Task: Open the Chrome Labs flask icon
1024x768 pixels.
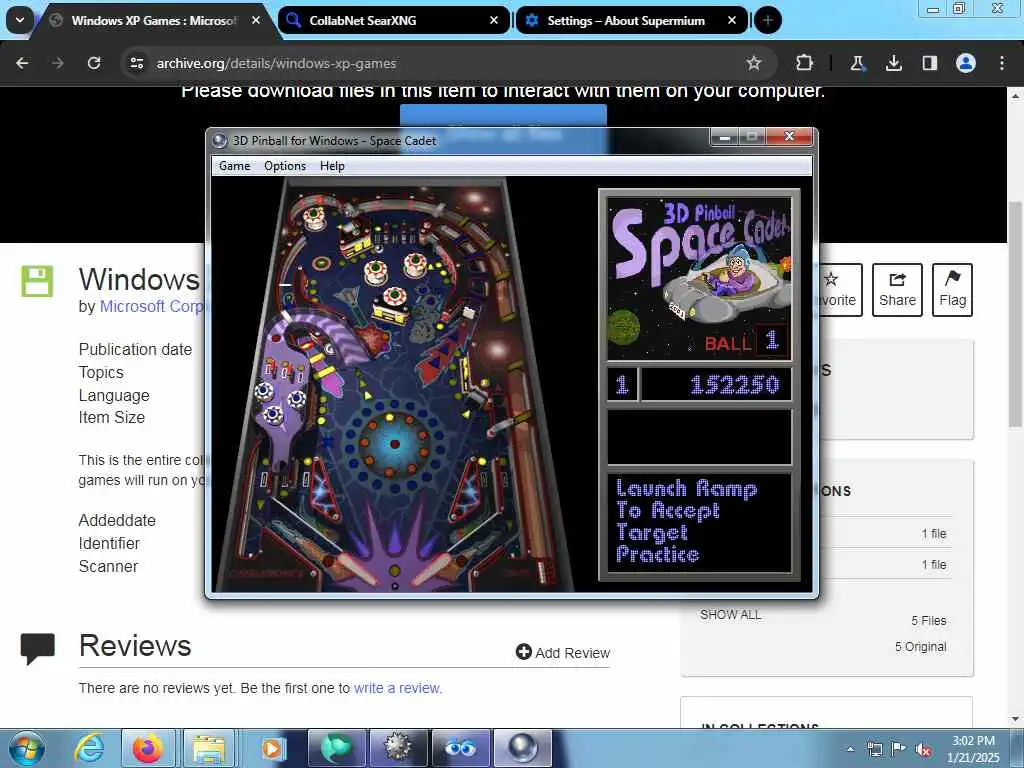Action: [x=857, y=63]
